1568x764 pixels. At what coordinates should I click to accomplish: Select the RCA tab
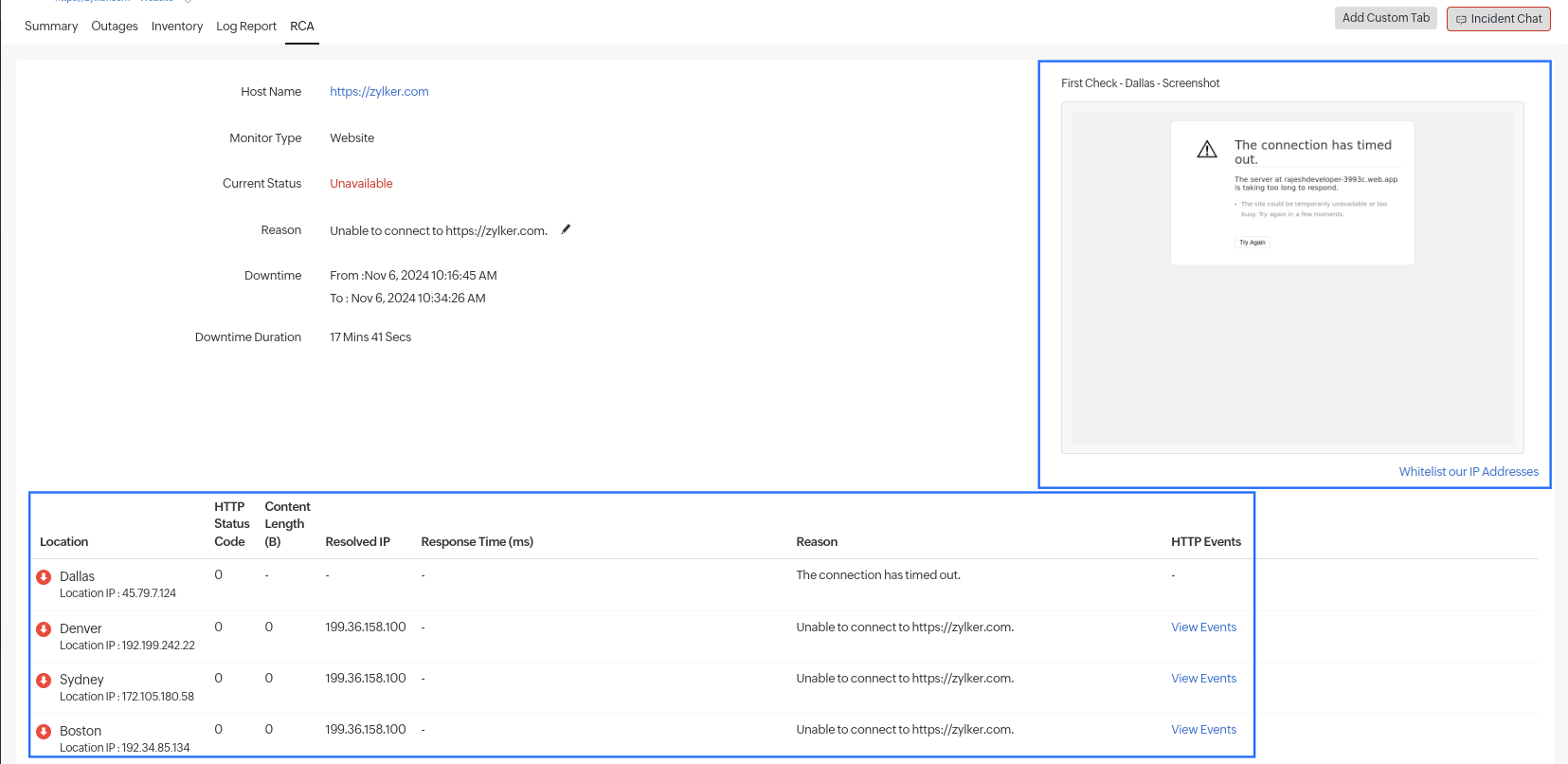302,26
